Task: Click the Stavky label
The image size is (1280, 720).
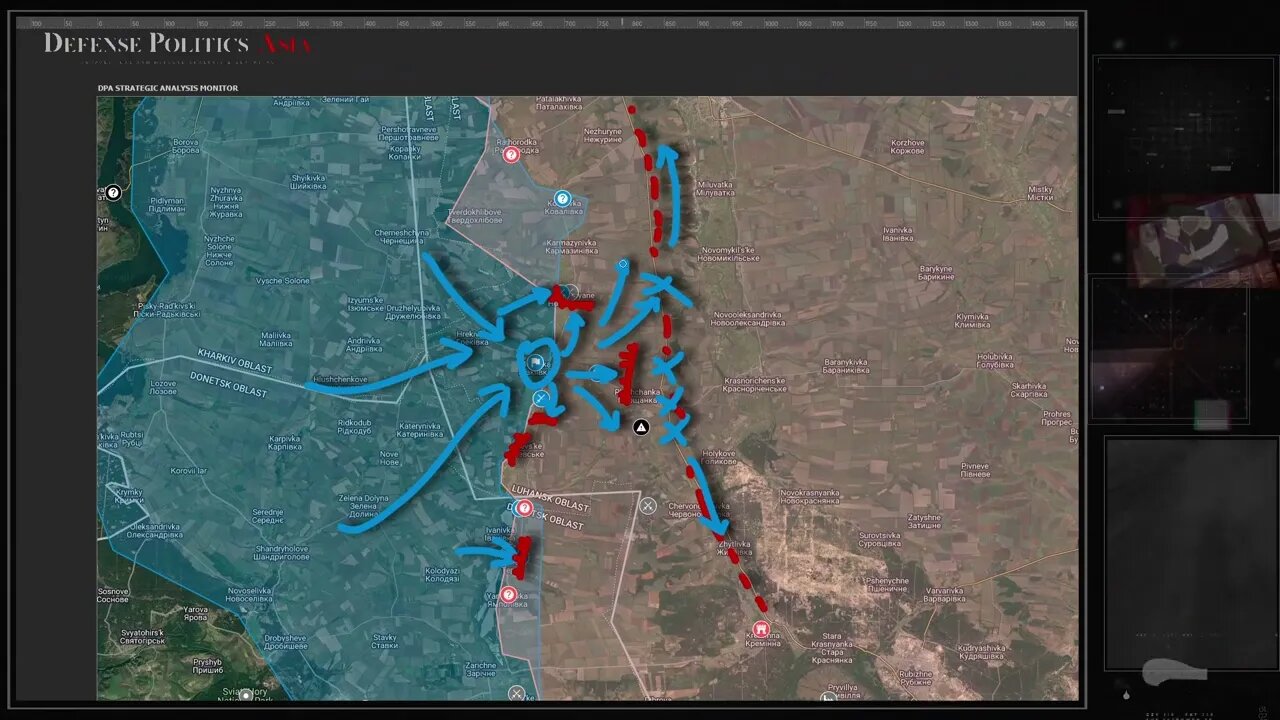Action: pos(385,640)
